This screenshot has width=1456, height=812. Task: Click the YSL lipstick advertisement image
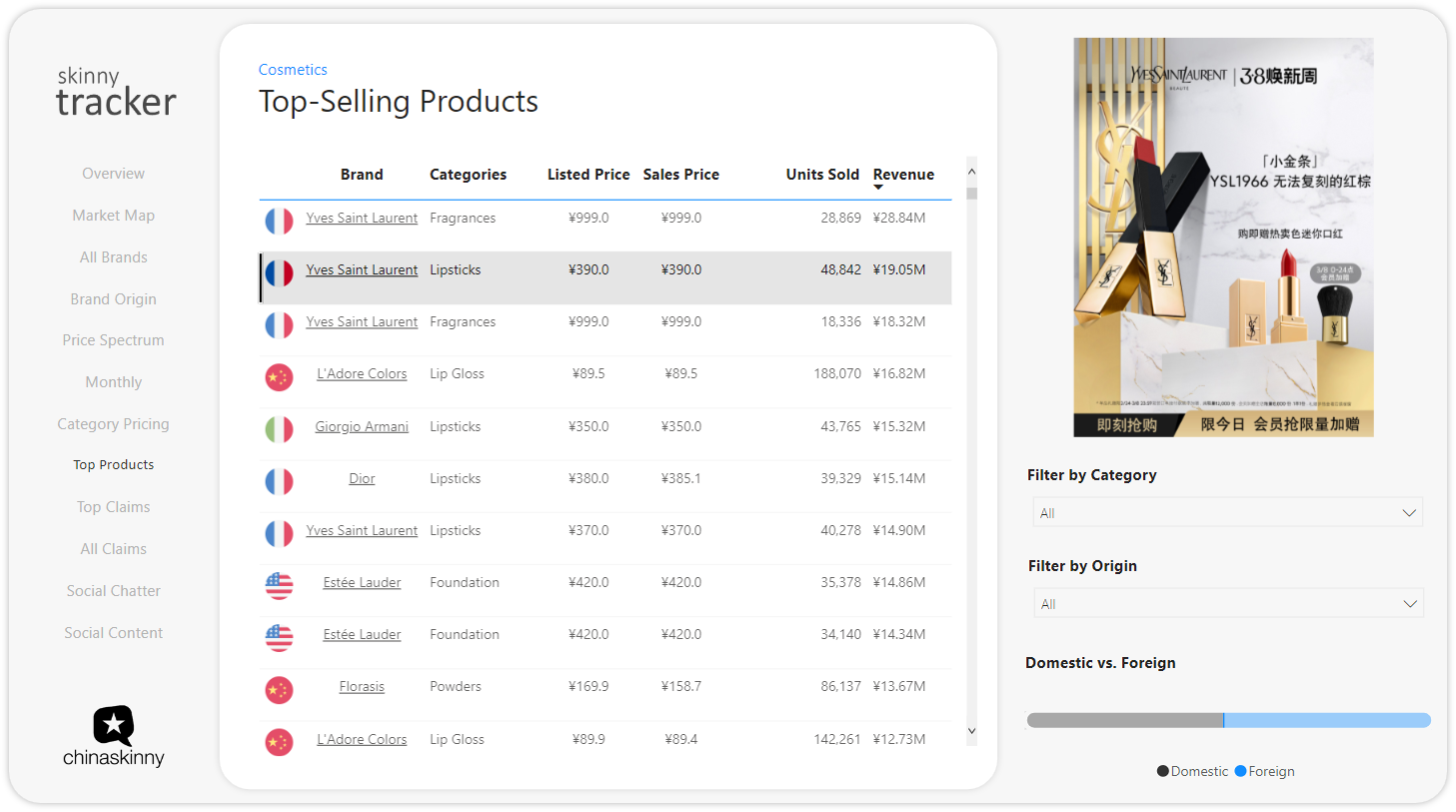pyautogui.click(x=1223, y=237)
